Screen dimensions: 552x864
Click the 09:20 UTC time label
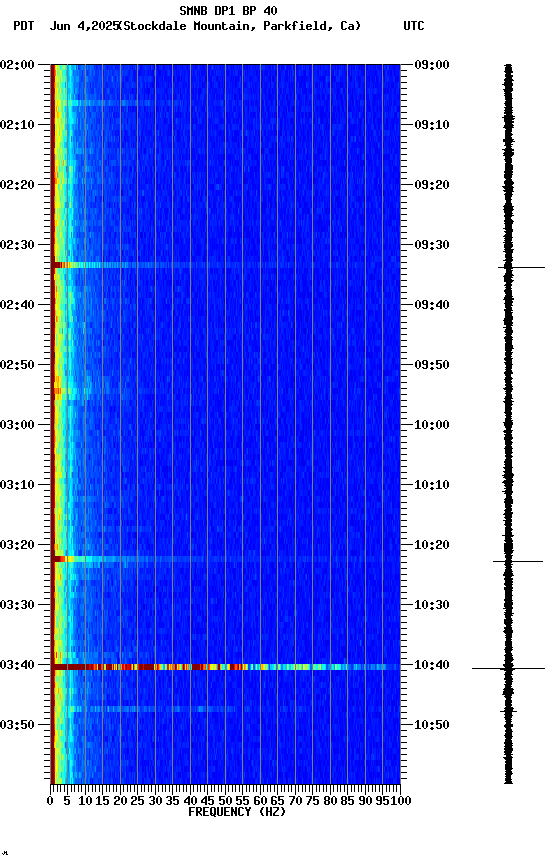432,185
